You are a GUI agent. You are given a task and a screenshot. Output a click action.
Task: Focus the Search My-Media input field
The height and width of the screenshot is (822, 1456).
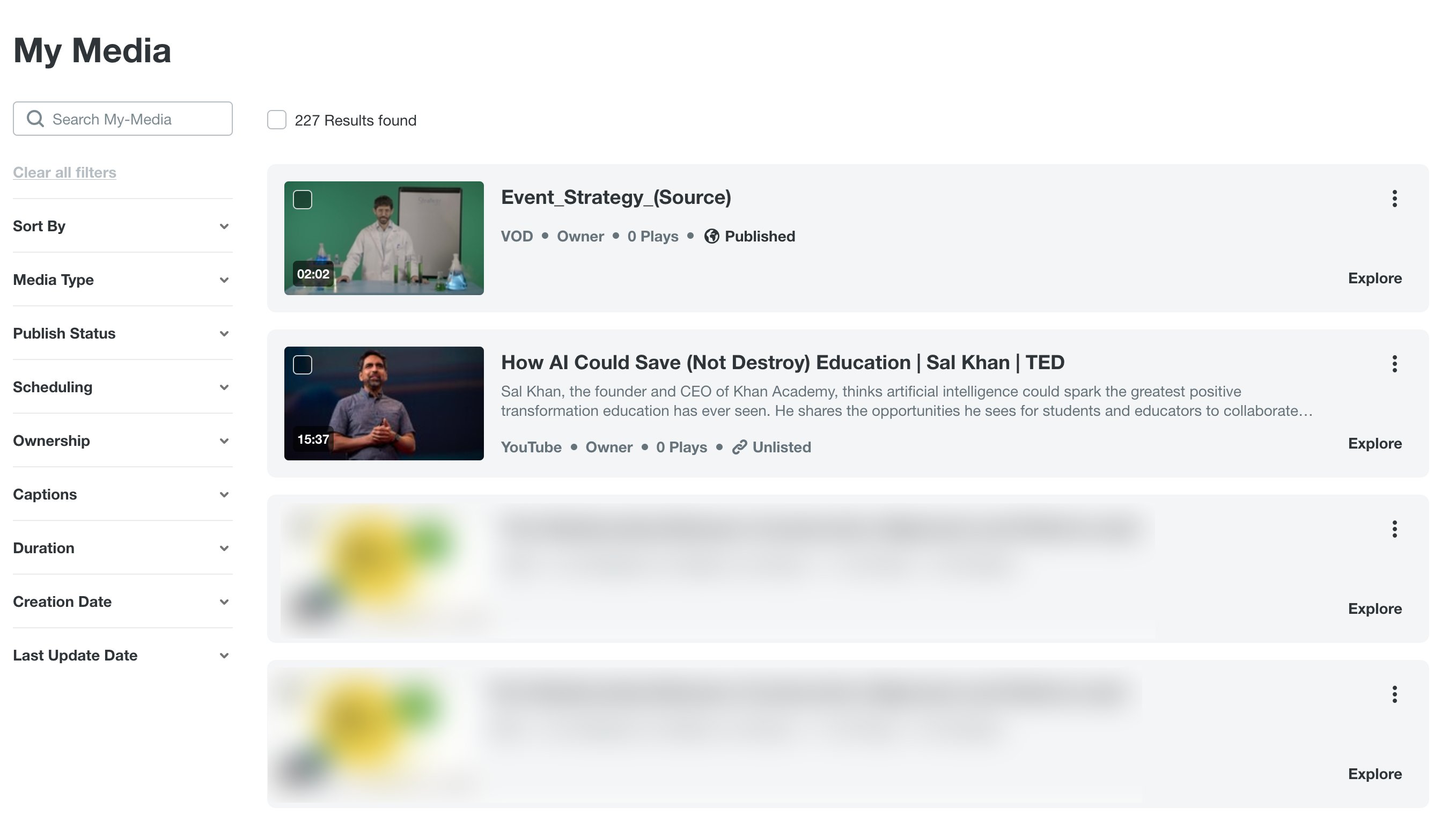tap(123, 119)
